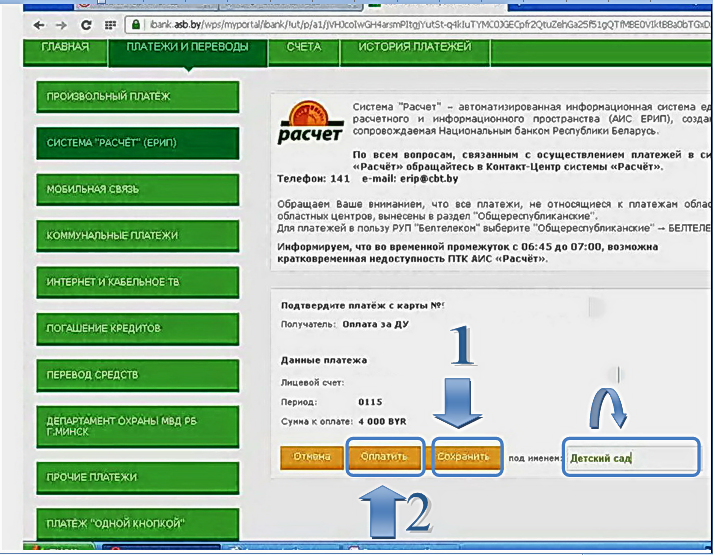
Task: Select ПЕРЕВОД СРЕДСТВ sidebar item
Action: [137, 374]
